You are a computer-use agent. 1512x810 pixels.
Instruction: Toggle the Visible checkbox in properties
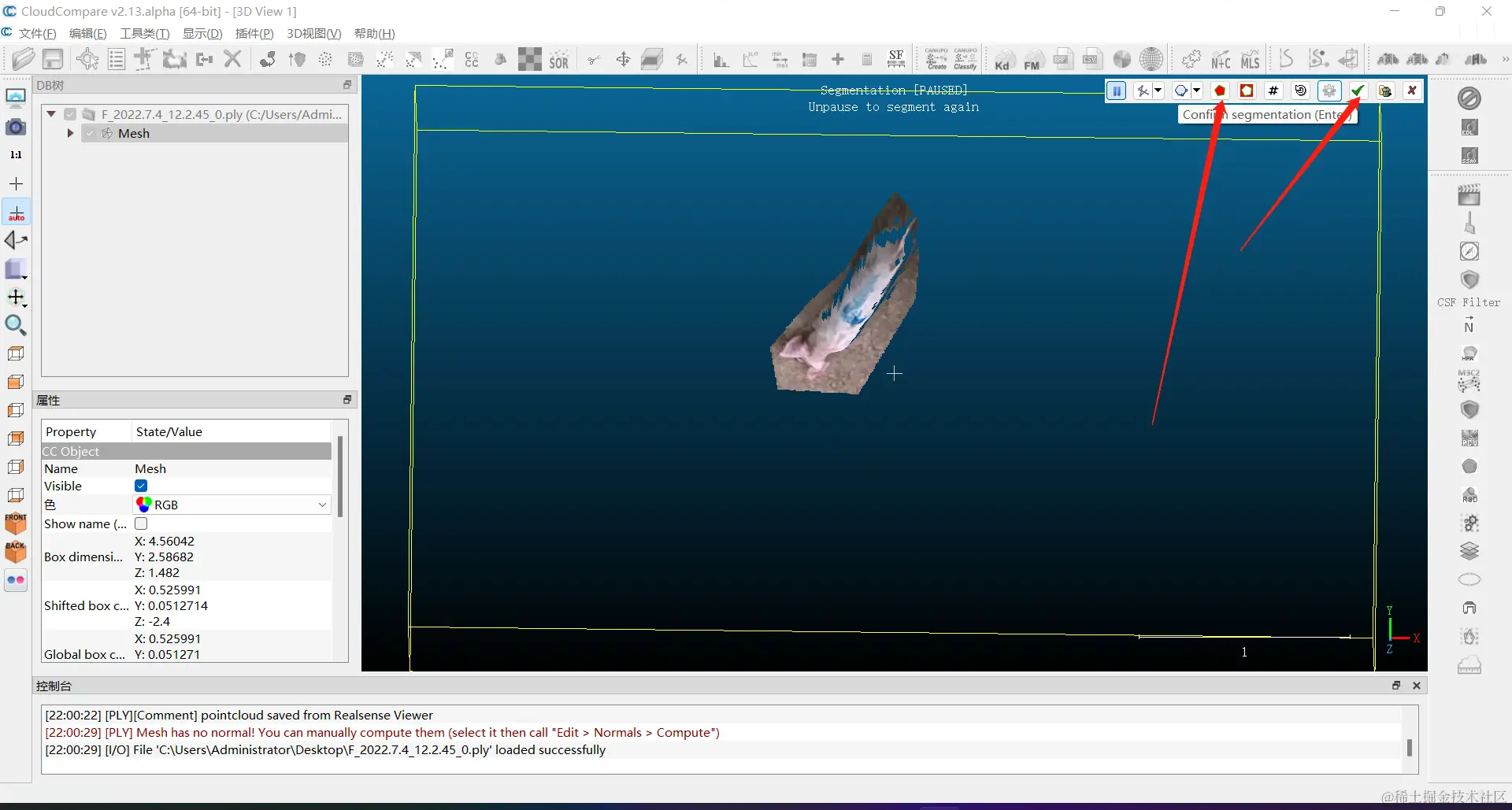tap(141, 486)
